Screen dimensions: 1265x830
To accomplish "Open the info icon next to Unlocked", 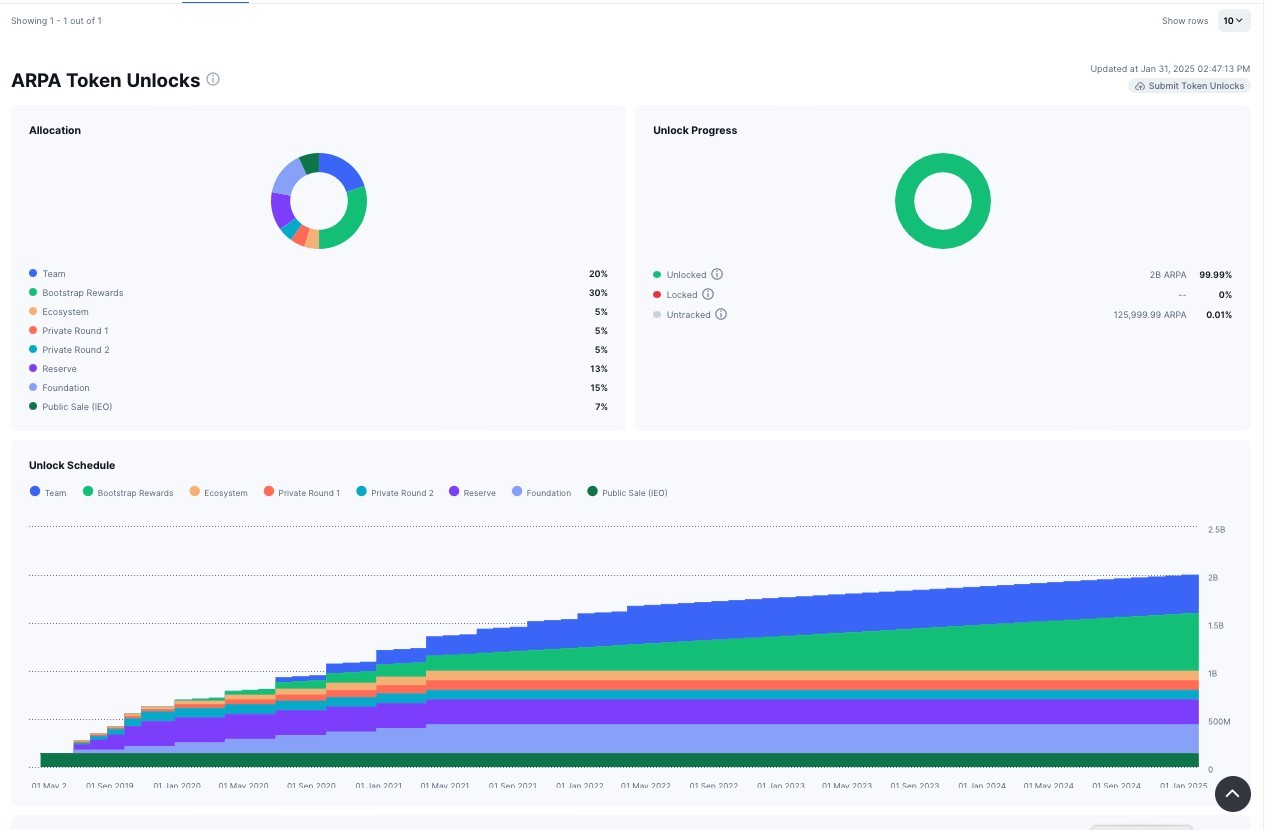I will [717, 275].
